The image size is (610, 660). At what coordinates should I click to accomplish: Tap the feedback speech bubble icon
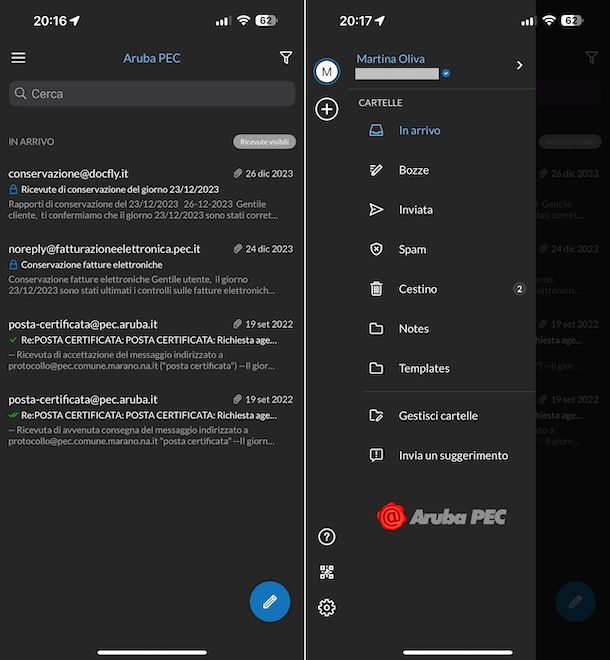click(x=376, y=455)
